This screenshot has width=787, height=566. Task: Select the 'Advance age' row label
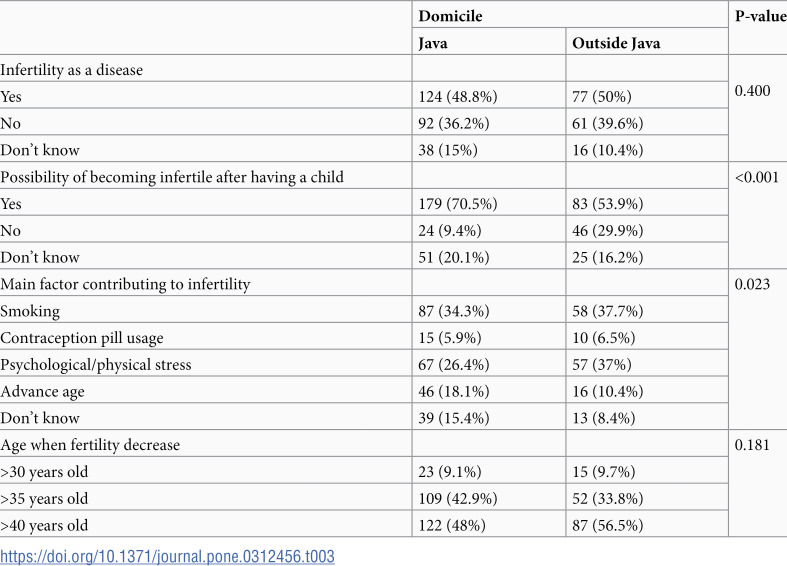point(42,392)
